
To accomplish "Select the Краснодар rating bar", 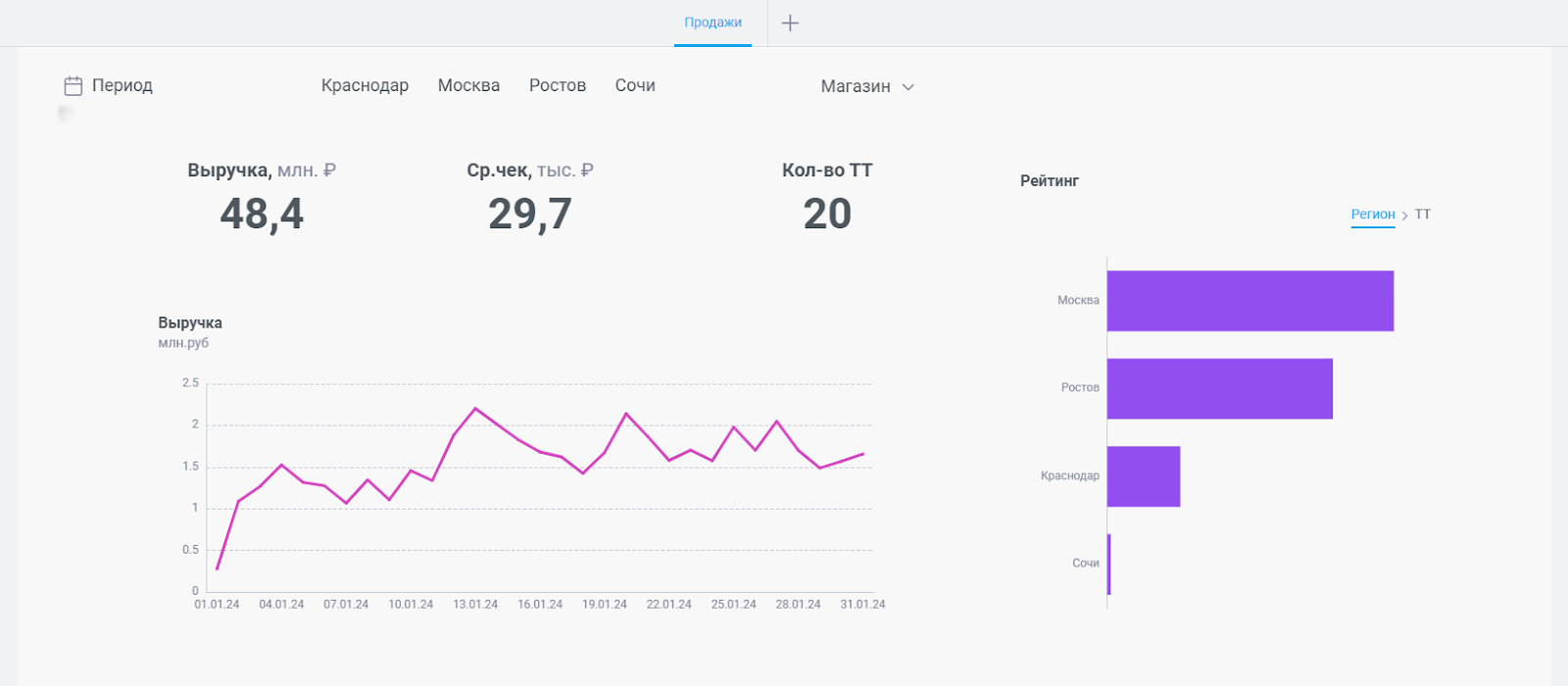I will (x=1144, y=476).
